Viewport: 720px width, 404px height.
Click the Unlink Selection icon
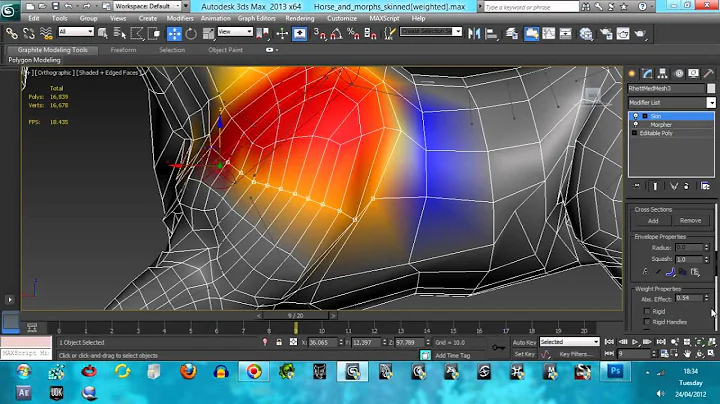pos(29,33)
